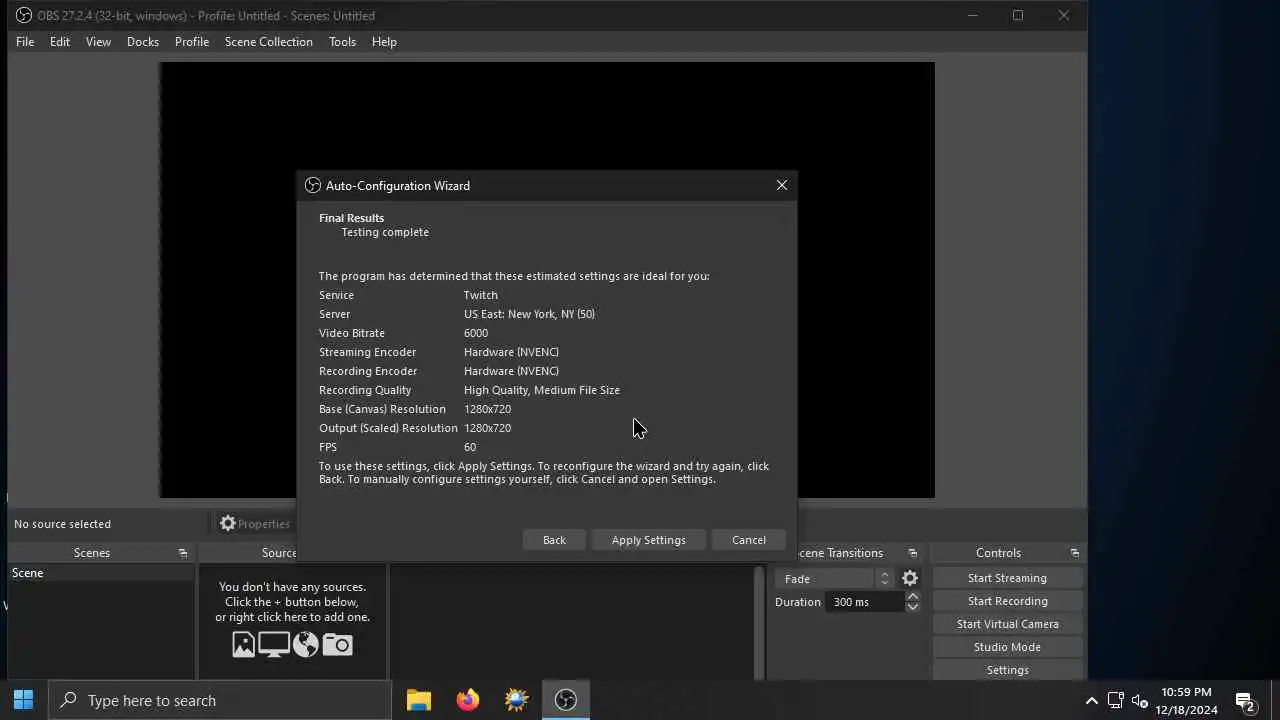Image resolution: width=1280 pixels, height=720 pixels.
Task: Open the Fade transition dropdown
Action: [833, 579]
